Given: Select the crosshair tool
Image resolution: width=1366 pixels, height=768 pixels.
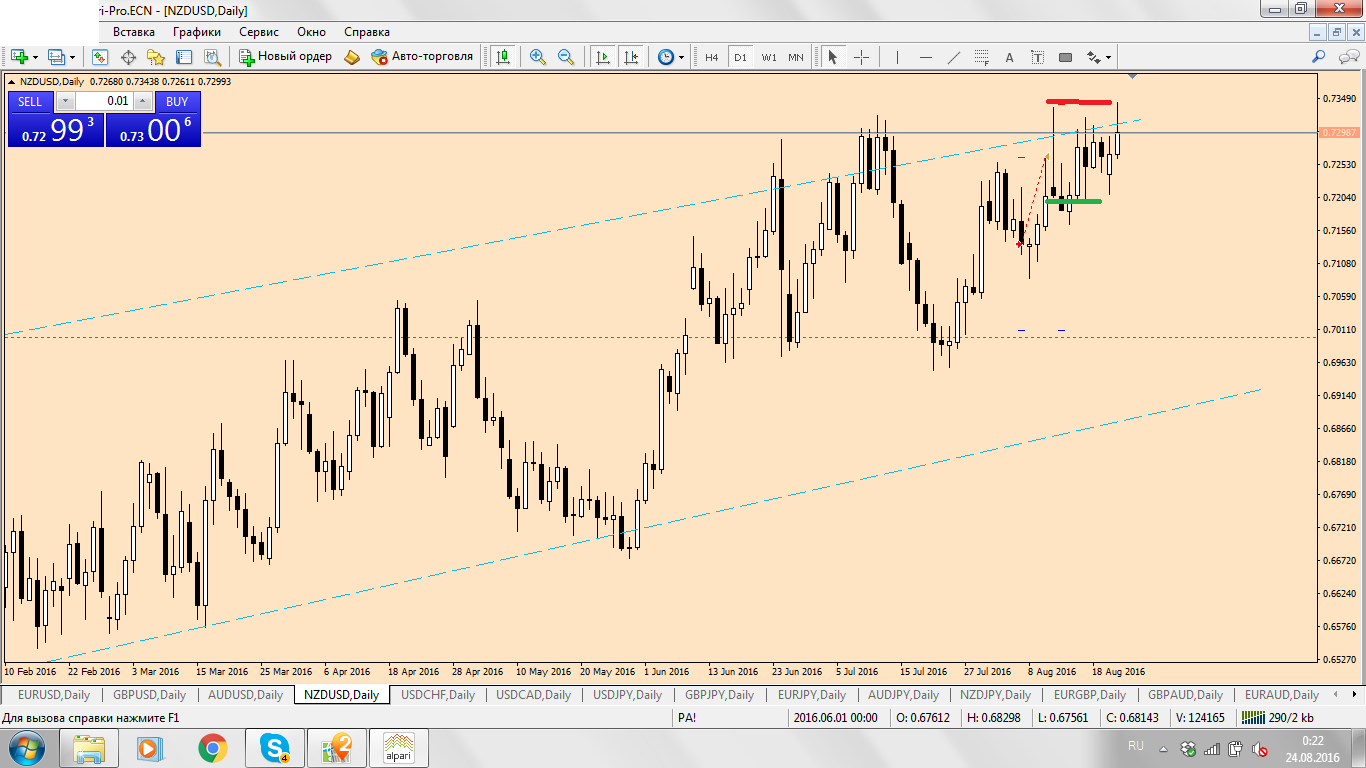Looking at the screenshot, I should 861,57.
